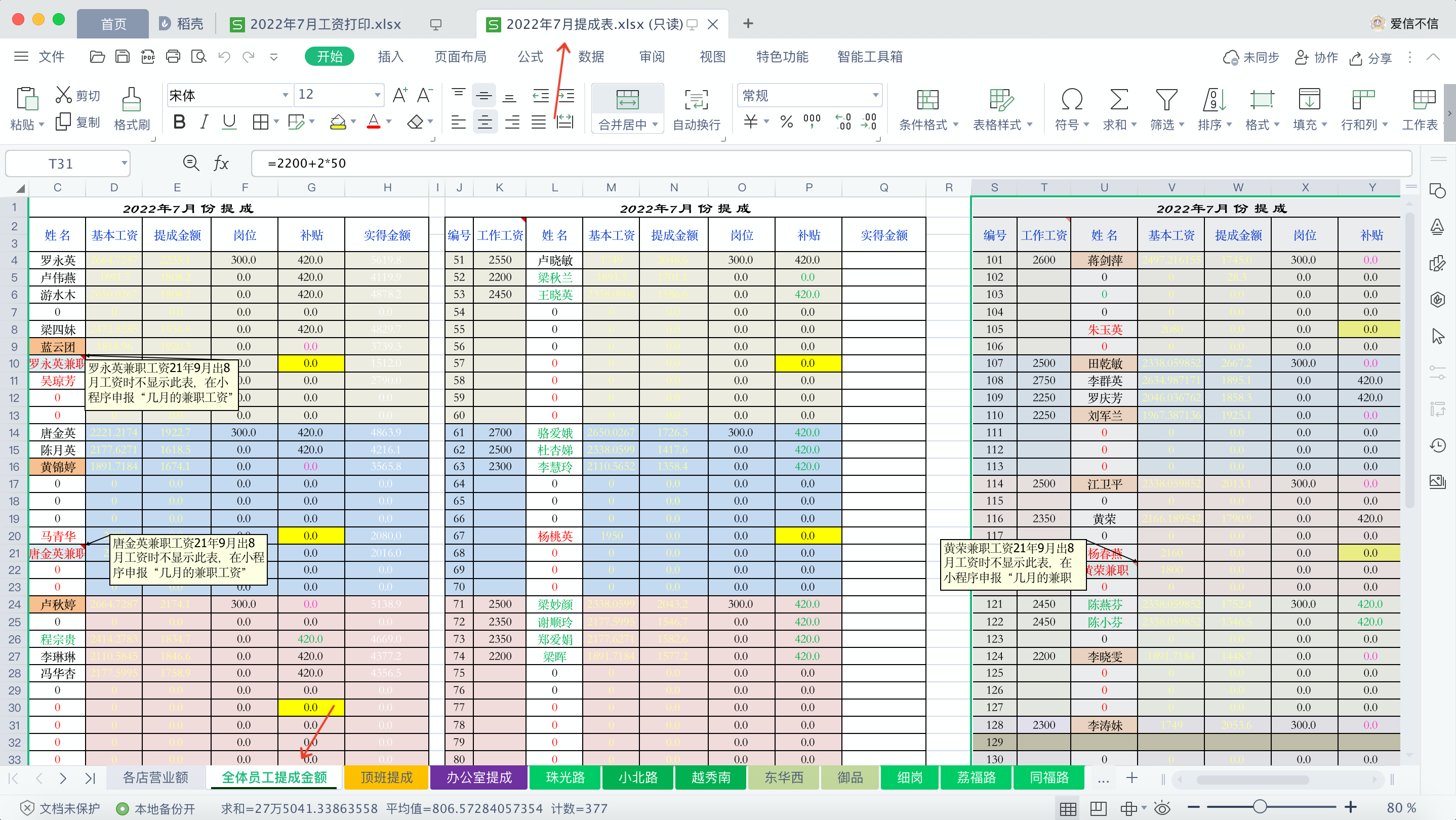This screenshot has height=820, width=1456.
Task: Toggle Italic formatting
Action: click(x=204, y=121)
